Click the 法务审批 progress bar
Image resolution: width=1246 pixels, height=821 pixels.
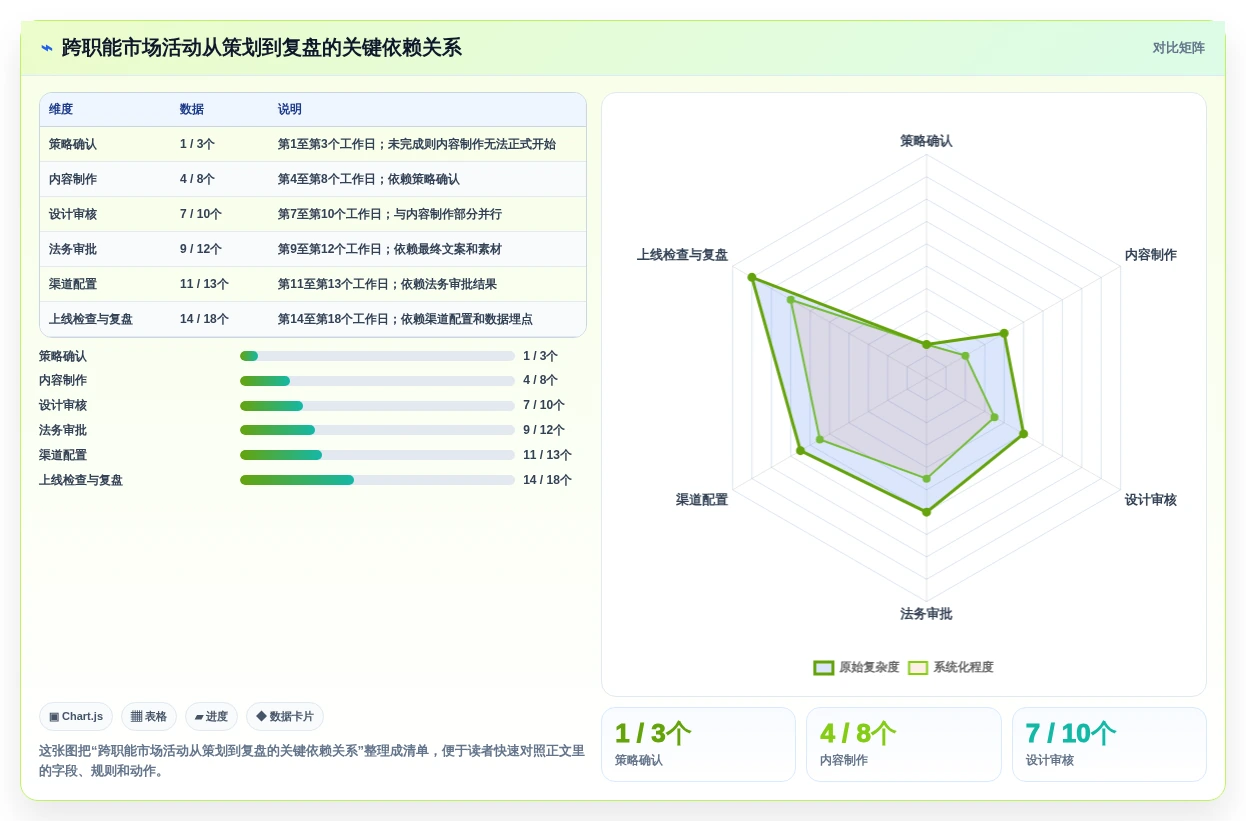[x=377, y=430]
